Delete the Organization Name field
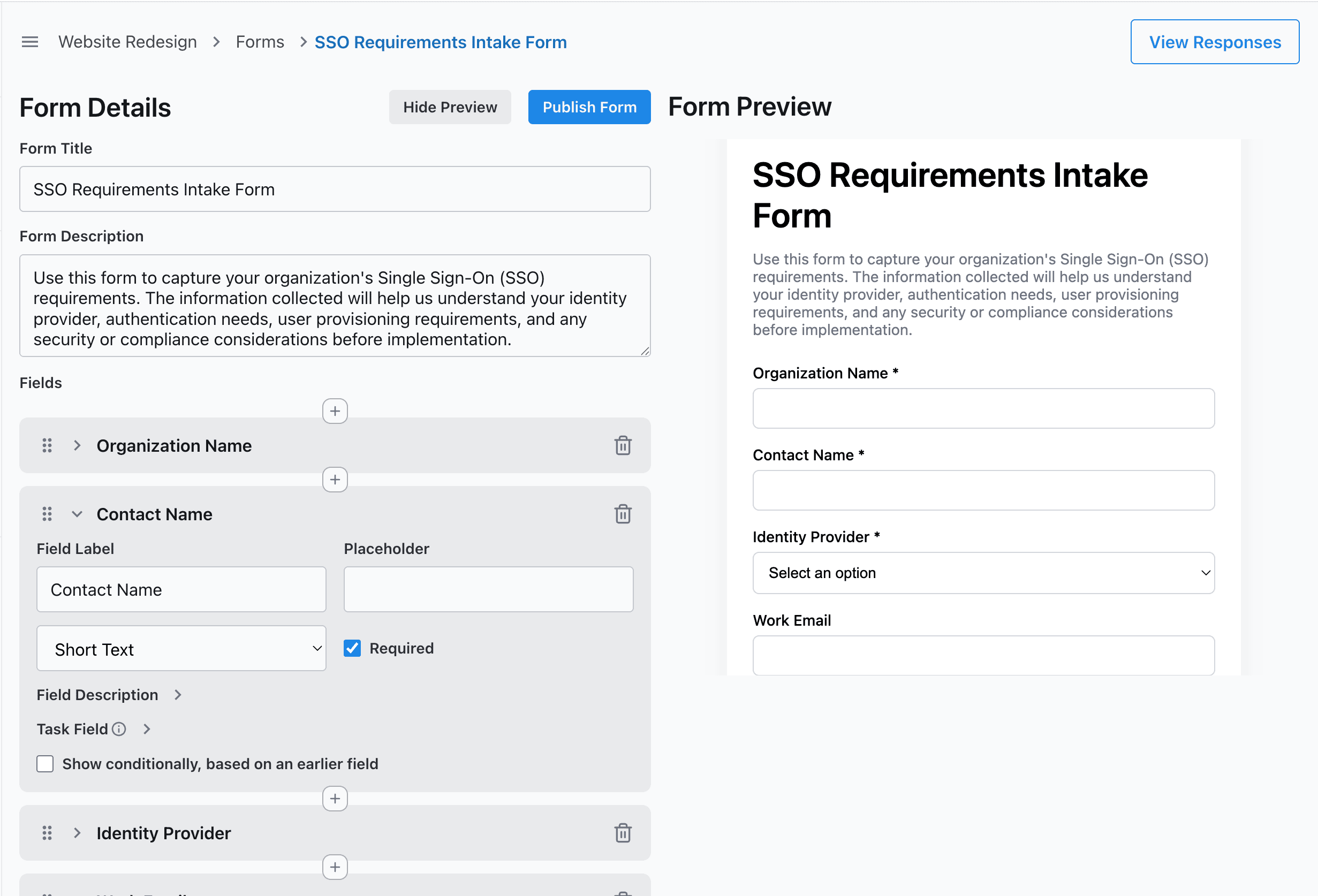Viewport: 1318px width, 896px height. click(623, 445)
